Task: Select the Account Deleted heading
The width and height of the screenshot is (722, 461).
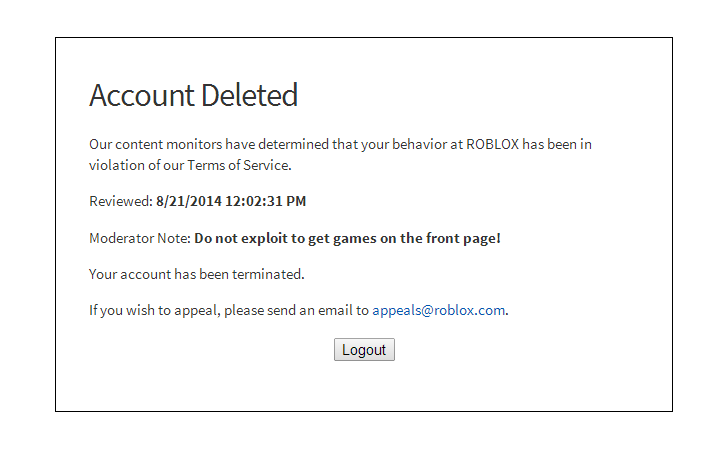Action: 193,95
